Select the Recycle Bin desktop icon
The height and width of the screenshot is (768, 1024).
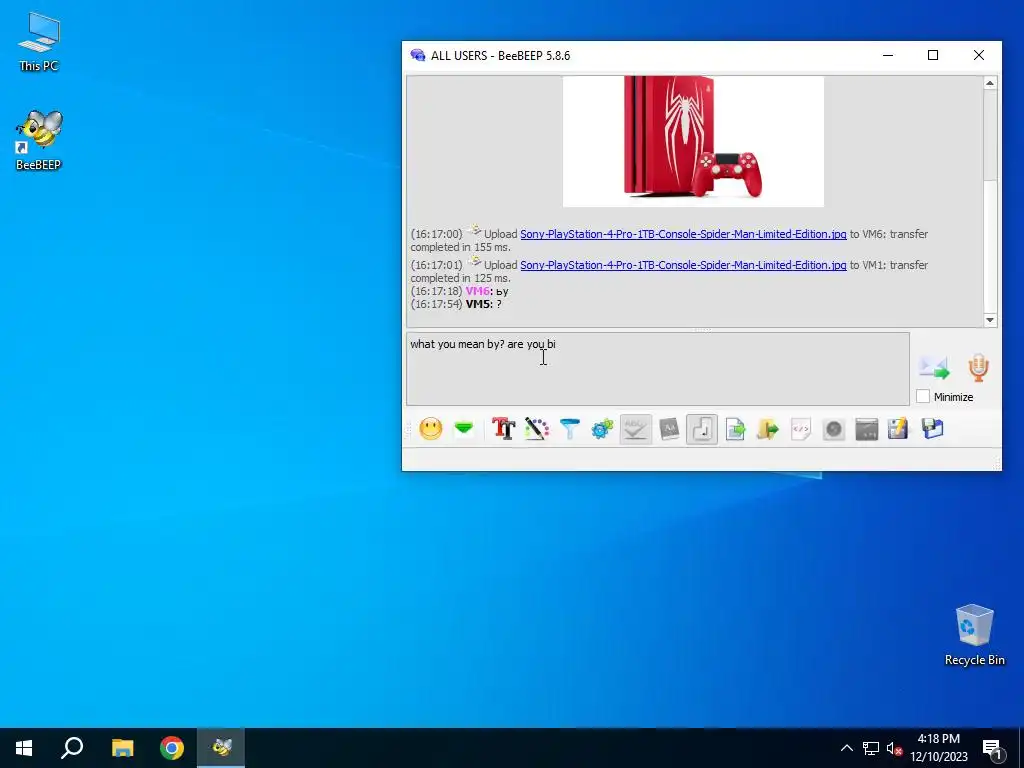pyautogui.click(x=974, y=635)
